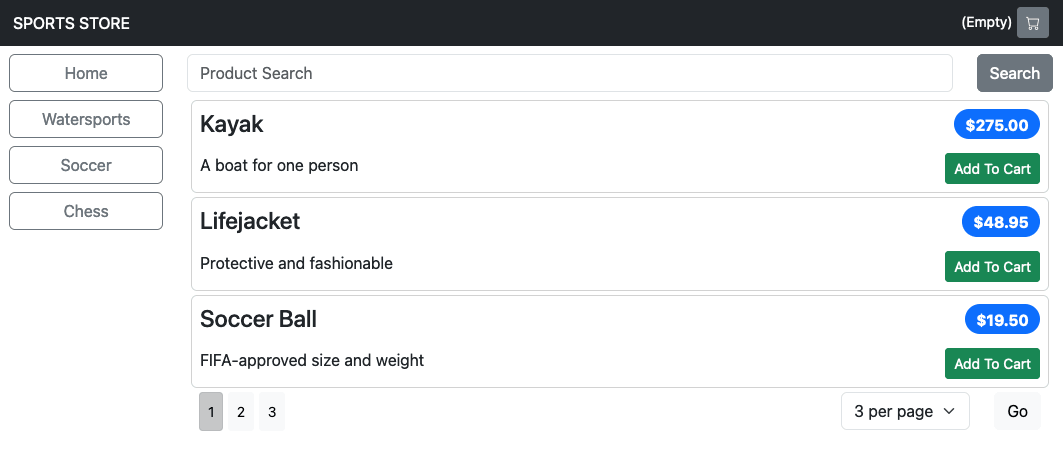
Task: Click the Soccer Ball $19.50 price badge
Action: (x=1002, y=319)
